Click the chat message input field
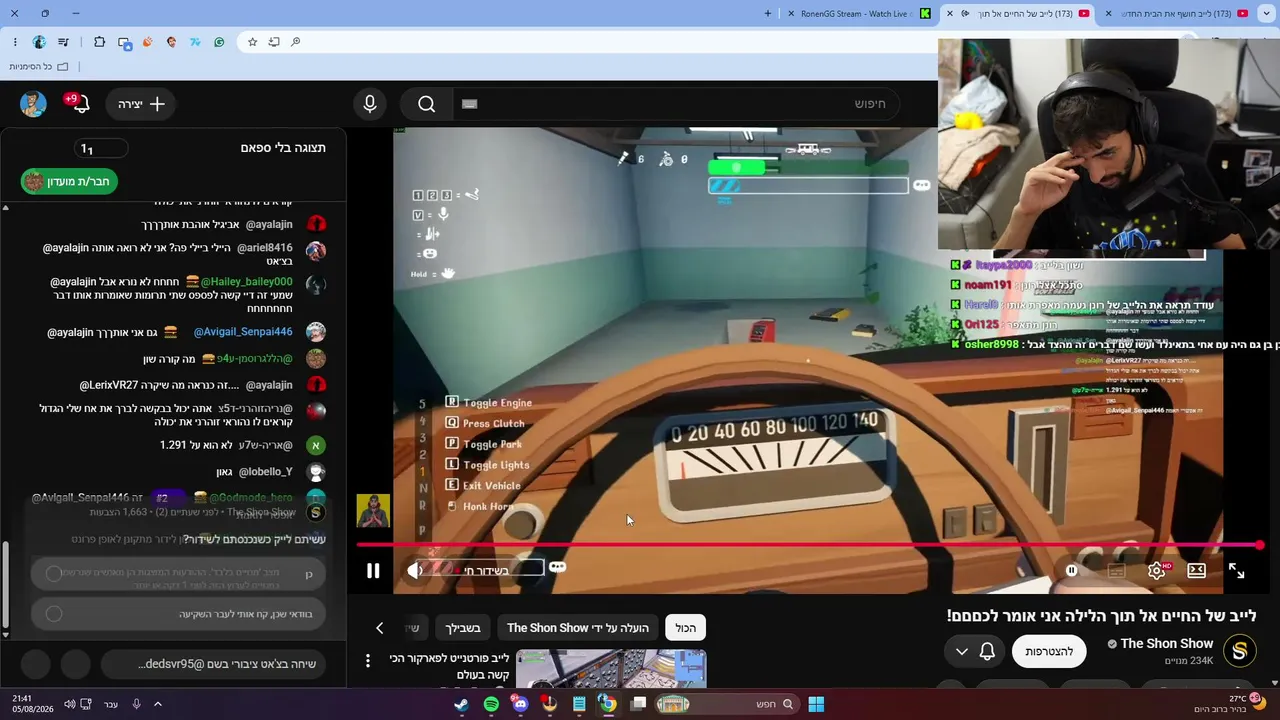This screenshot has height=720, width=1280. [x=214, y=664]
